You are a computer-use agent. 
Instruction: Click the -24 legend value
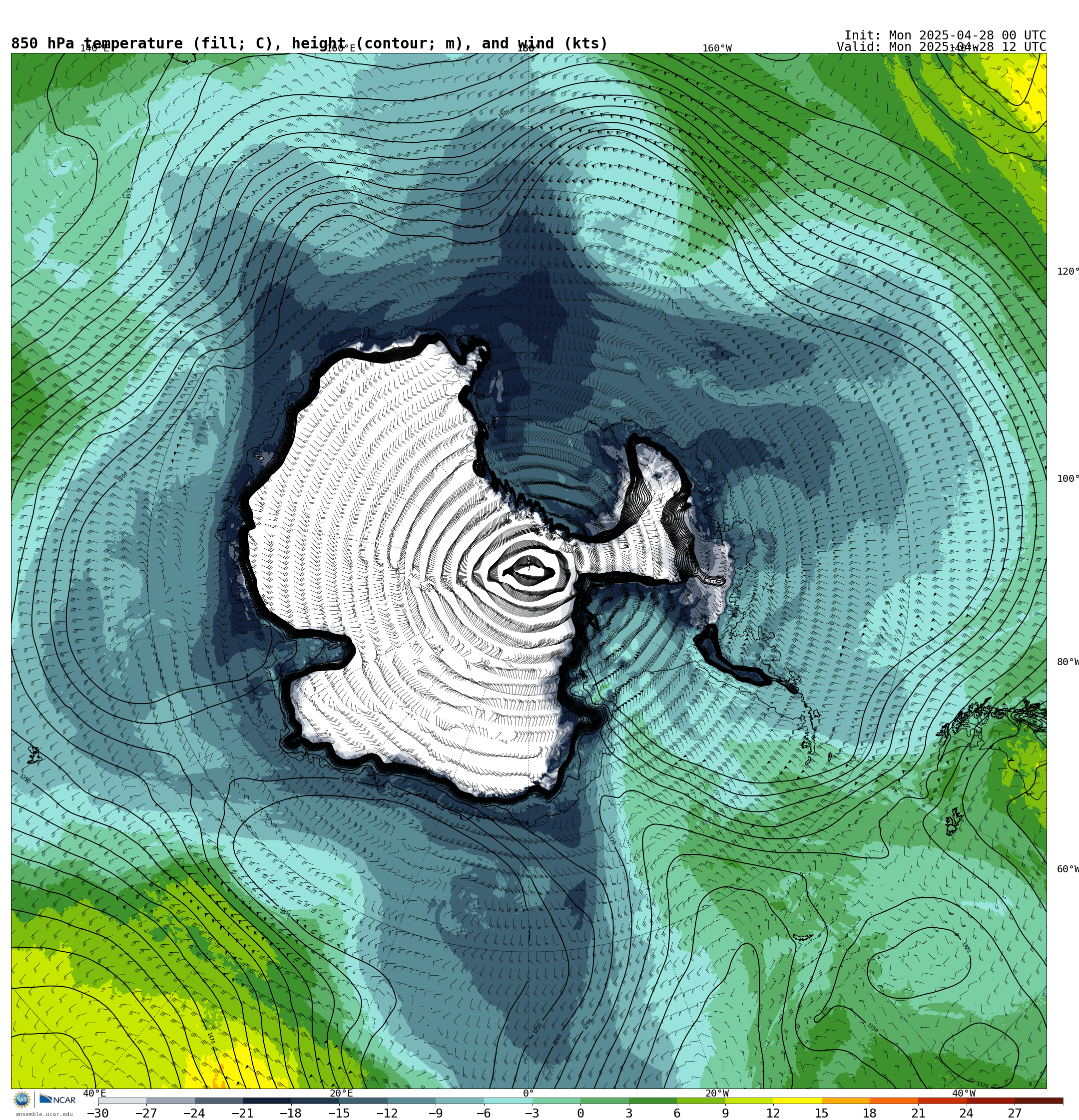coord(194,1113)
